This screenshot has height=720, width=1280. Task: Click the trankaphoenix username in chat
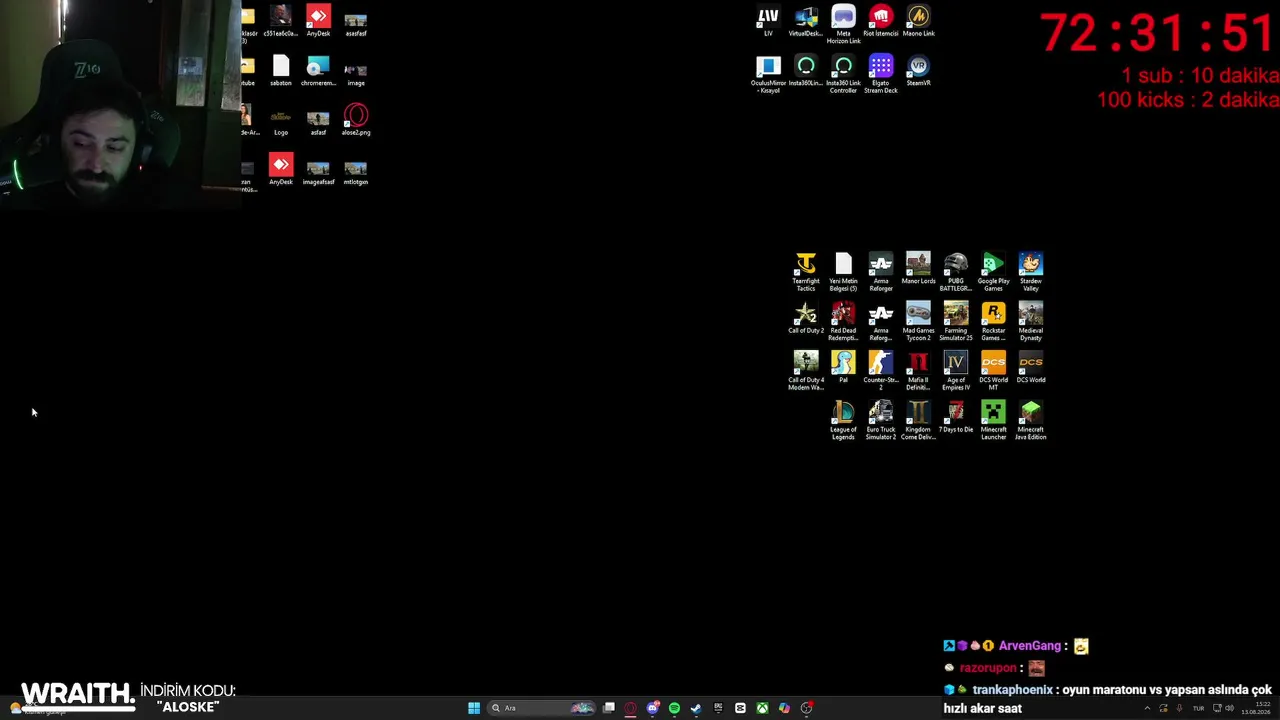pos(1012,690)
